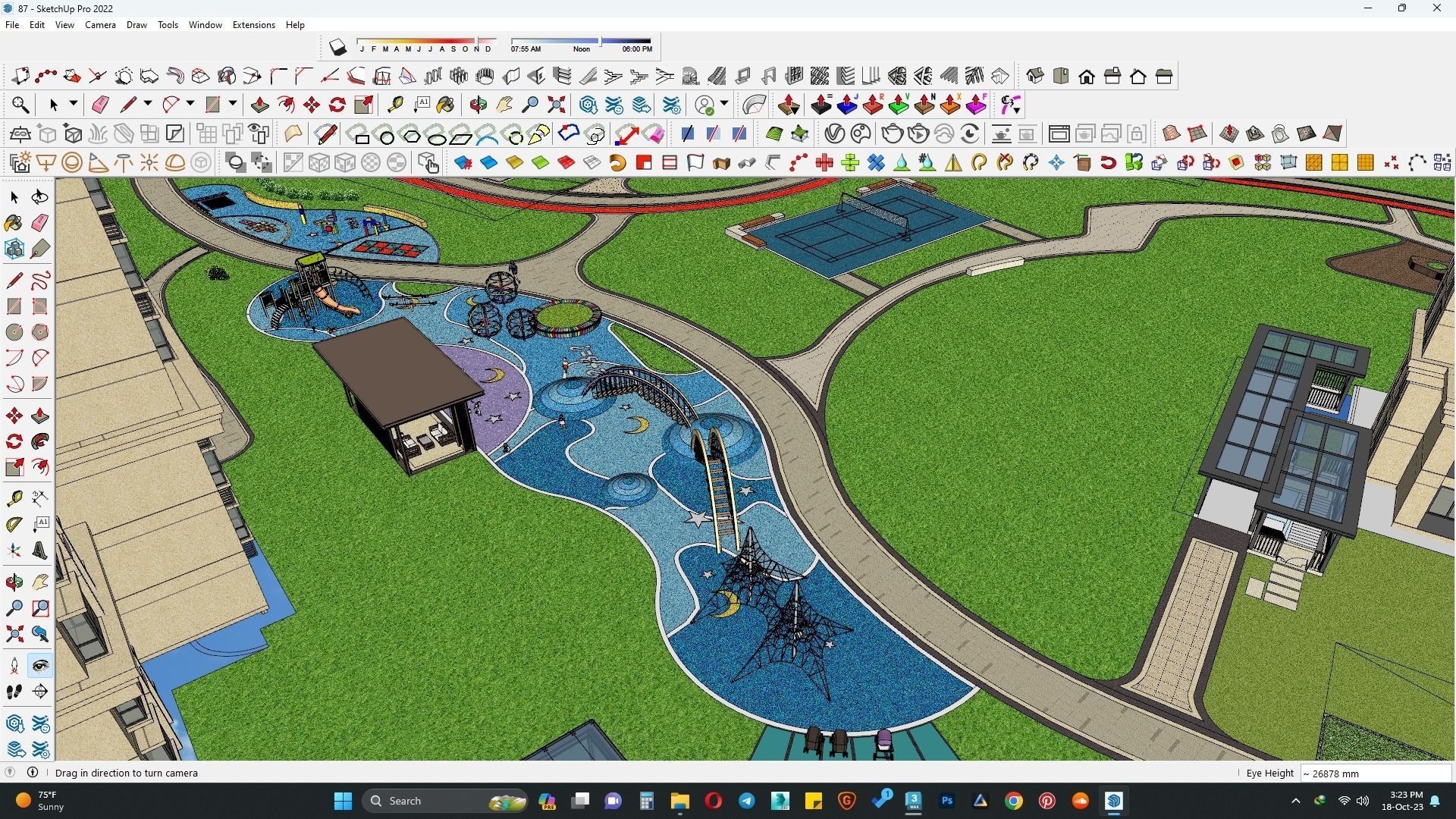The image size is (1456, 819).
Task: Open the Camera menu
Action: 100,25
